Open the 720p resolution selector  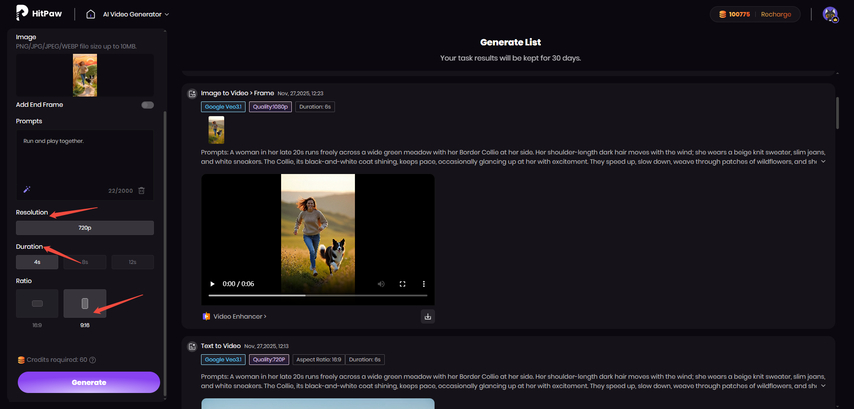tap(85, 228)
